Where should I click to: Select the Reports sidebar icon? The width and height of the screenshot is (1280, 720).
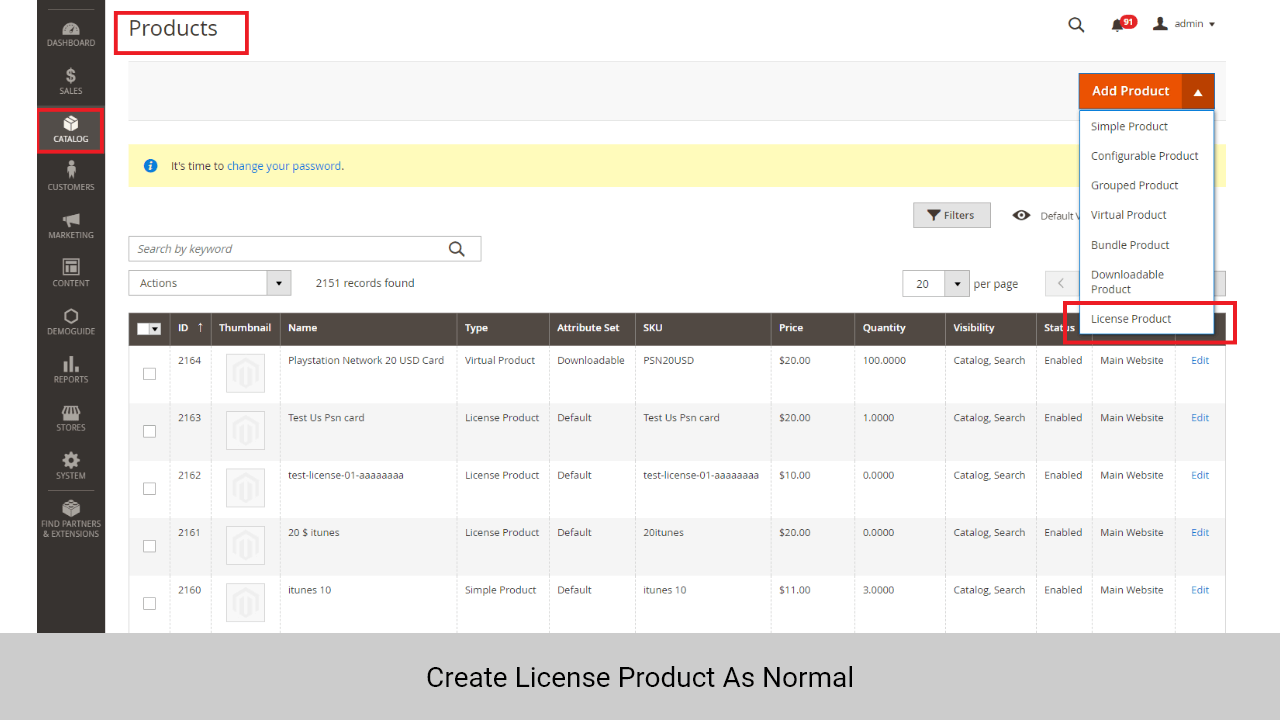(70, 370)
